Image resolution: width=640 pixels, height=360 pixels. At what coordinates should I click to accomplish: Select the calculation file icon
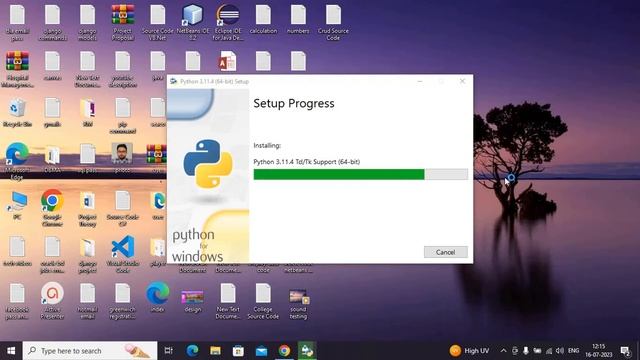pyautogui.click(x=263, y=19)
